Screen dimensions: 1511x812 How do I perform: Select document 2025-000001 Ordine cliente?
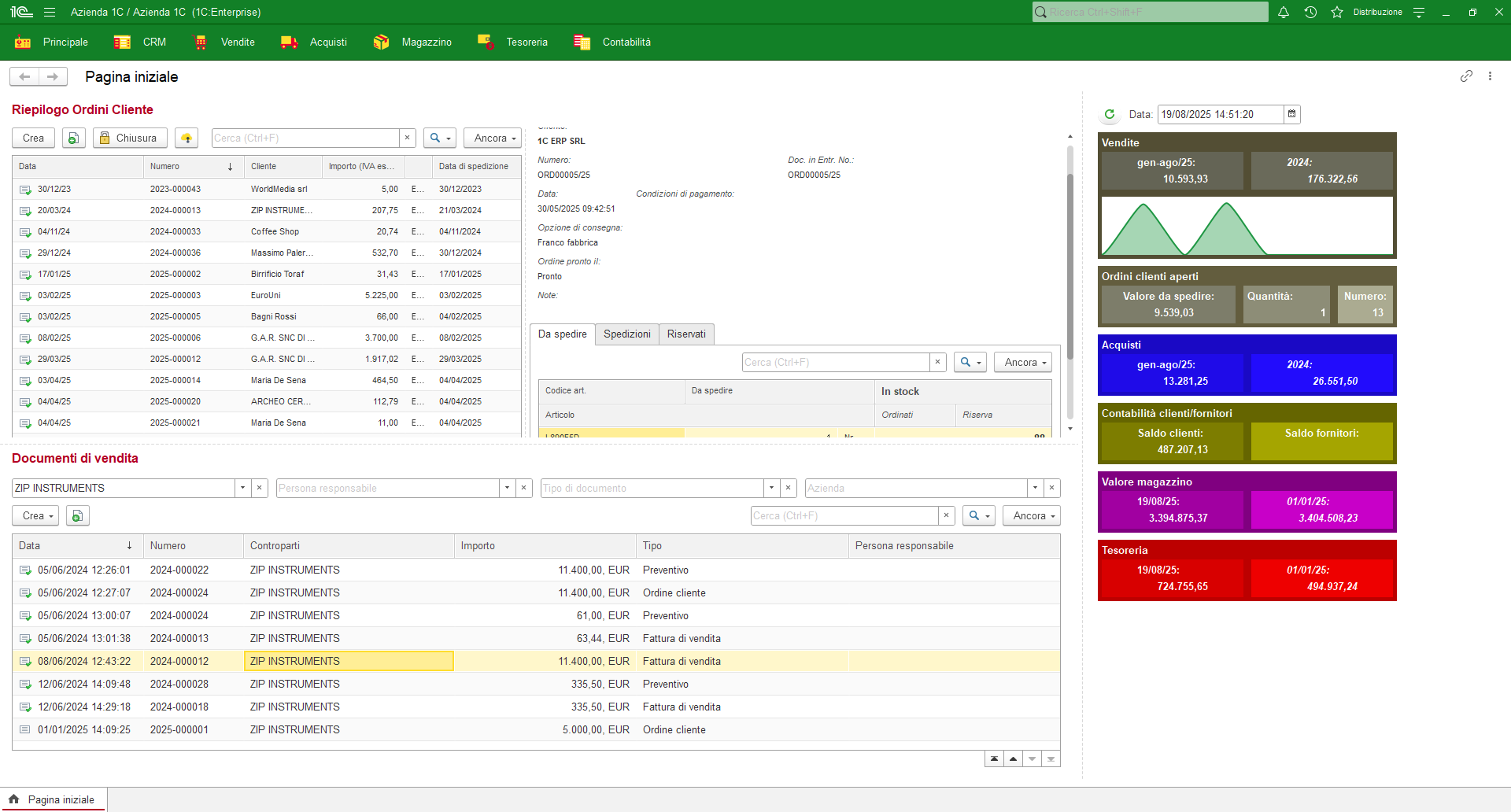[x=536, y=729]
